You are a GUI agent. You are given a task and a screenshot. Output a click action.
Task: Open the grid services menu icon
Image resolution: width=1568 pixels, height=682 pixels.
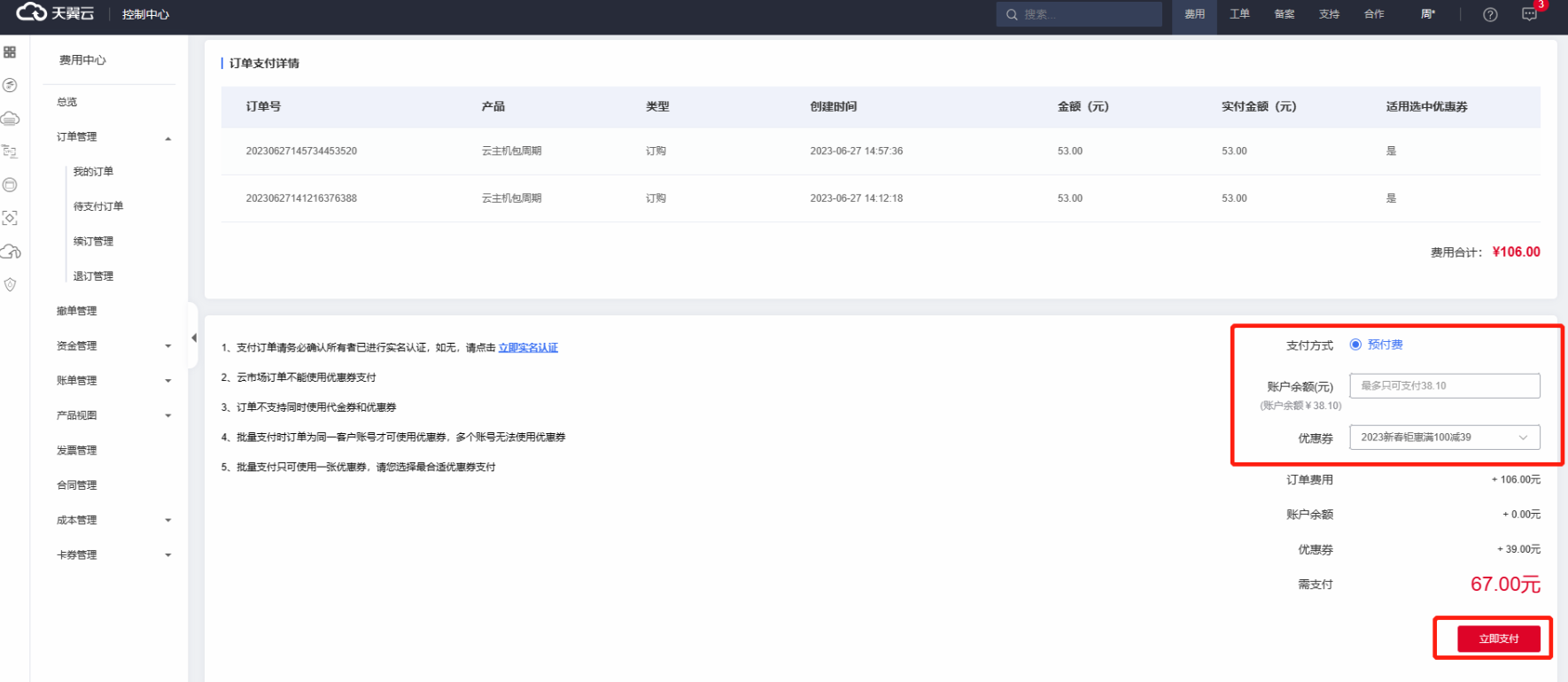10,52
